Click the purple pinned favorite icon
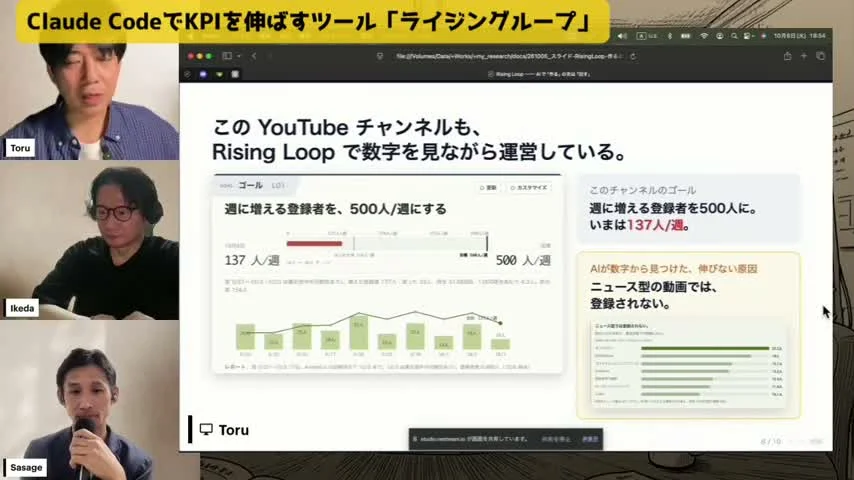854x480 pixels. (x=203, y=74)
